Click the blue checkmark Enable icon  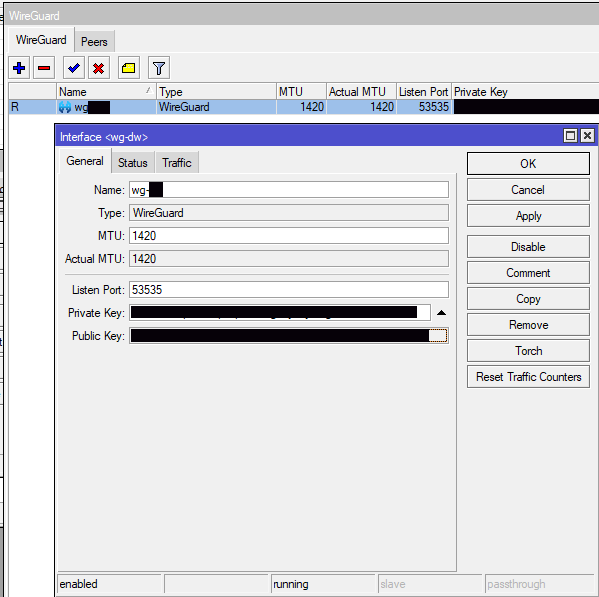[74, 68]
